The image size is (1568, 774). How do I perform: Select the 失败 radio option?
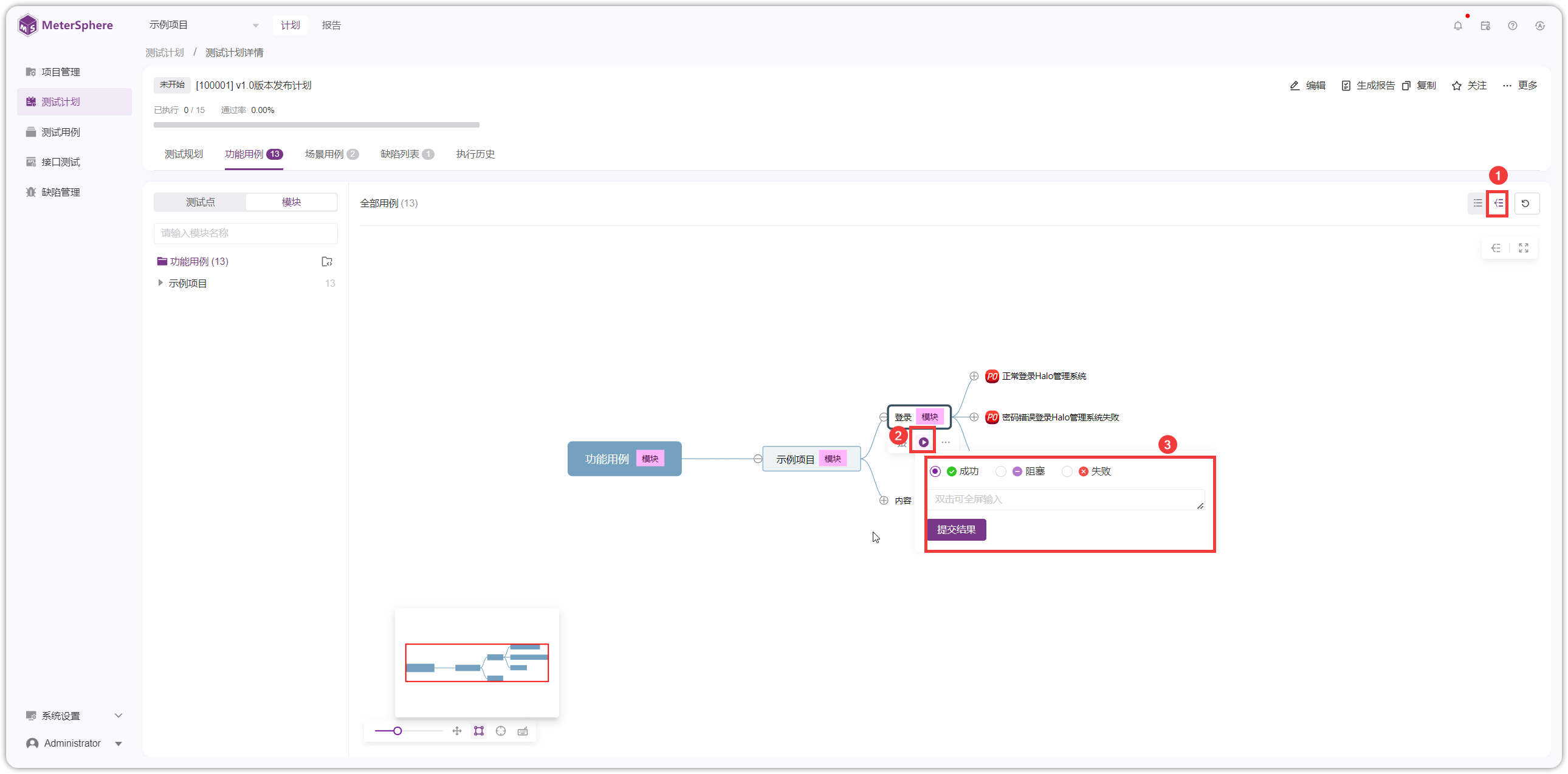tap(1067, 471)
